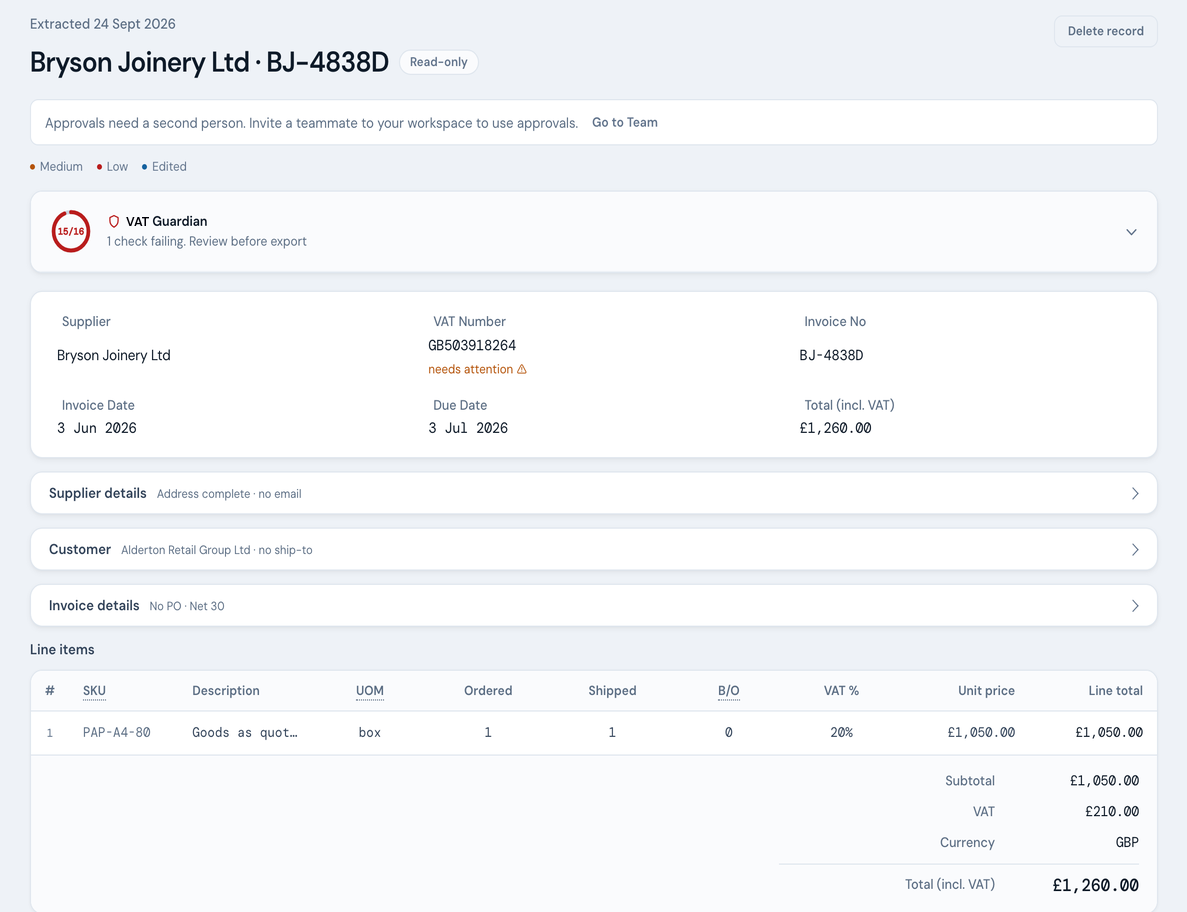Click the GBP currency value
This screenshot has width=1187, height=912.
tap(1126, 842)
